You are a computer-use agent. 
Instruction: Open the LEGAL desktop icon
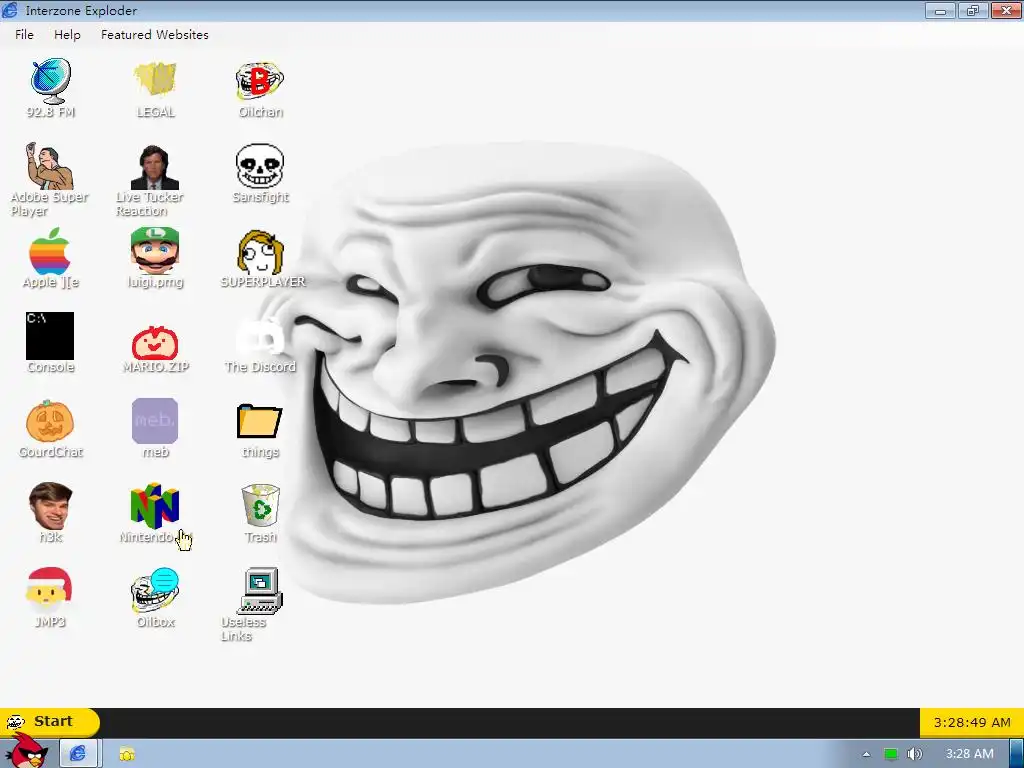coord(155,80)
